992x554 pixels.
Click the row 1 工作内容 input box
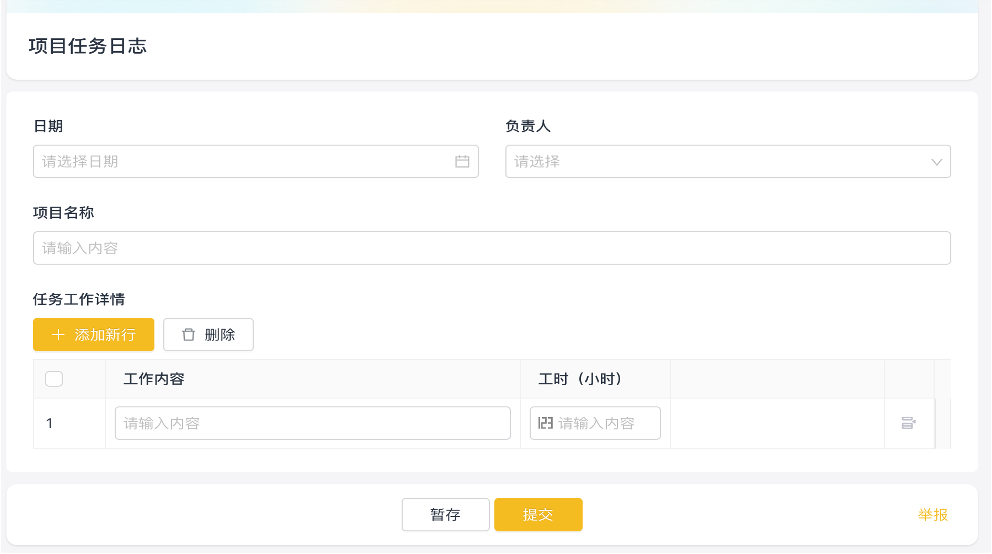pyautogui.click(x=312, y=423)
